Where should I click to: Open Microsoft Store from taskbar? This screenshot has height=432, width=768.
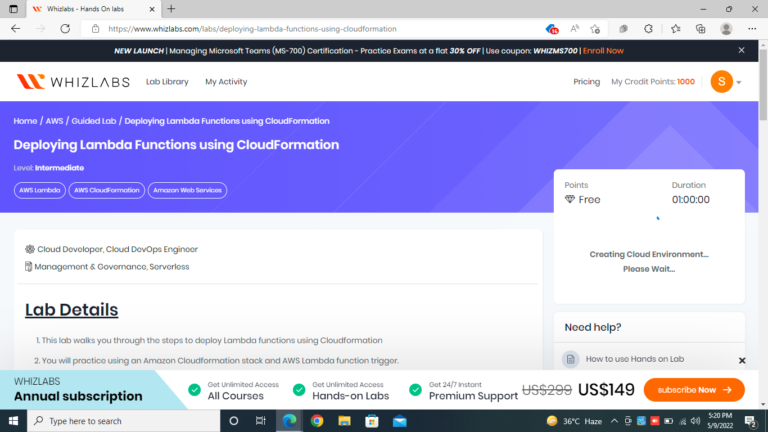tap(372, 421)
